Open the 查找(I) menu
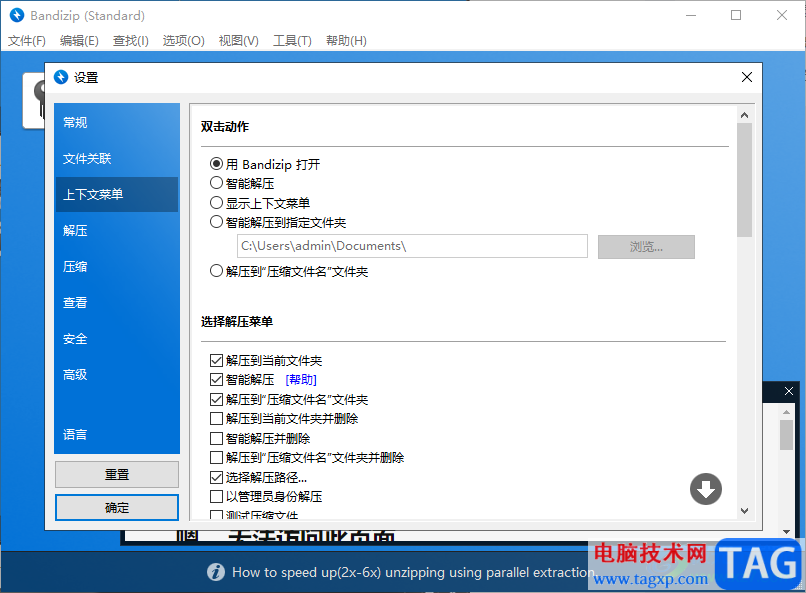 click(x=131, y=41)
